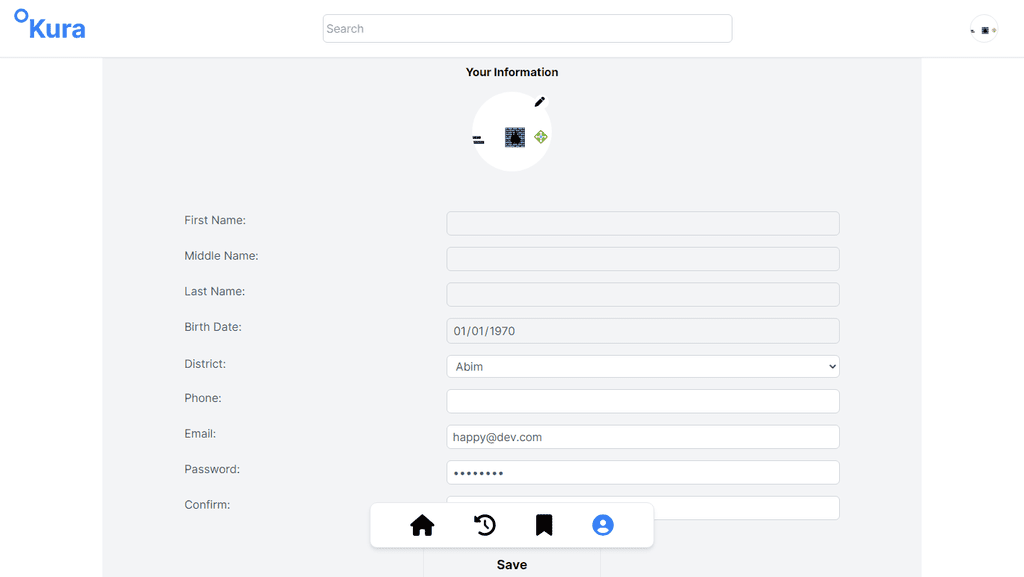Click the Birth Date field showing 01/01/1970

[643, 331]
